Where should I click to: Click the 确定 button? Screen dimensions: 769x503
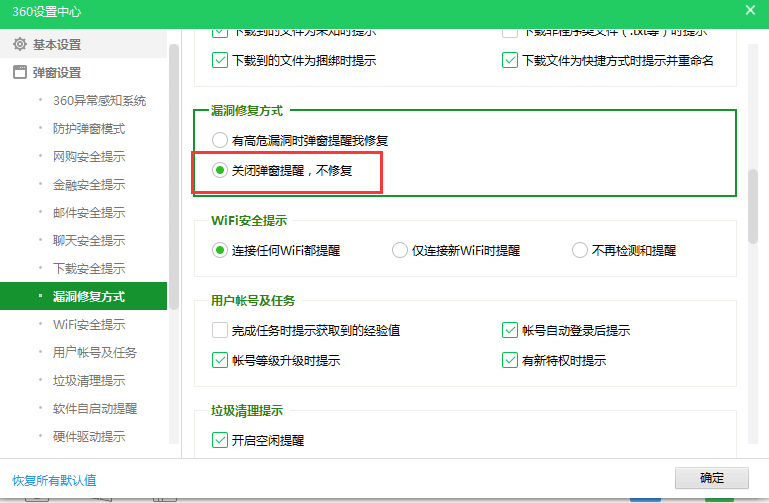tap(712, 478)
